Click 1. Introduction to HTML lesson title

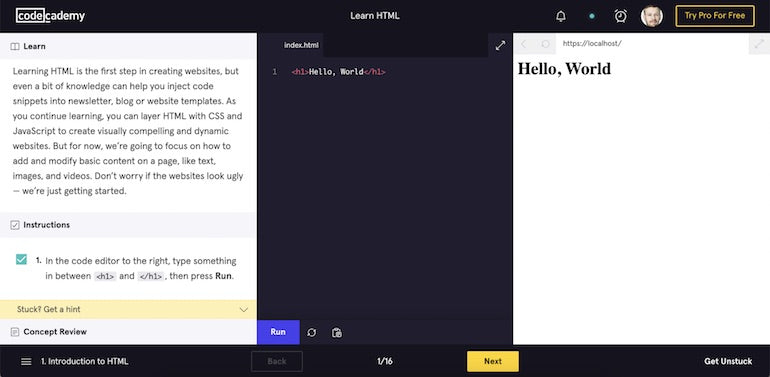84,361
